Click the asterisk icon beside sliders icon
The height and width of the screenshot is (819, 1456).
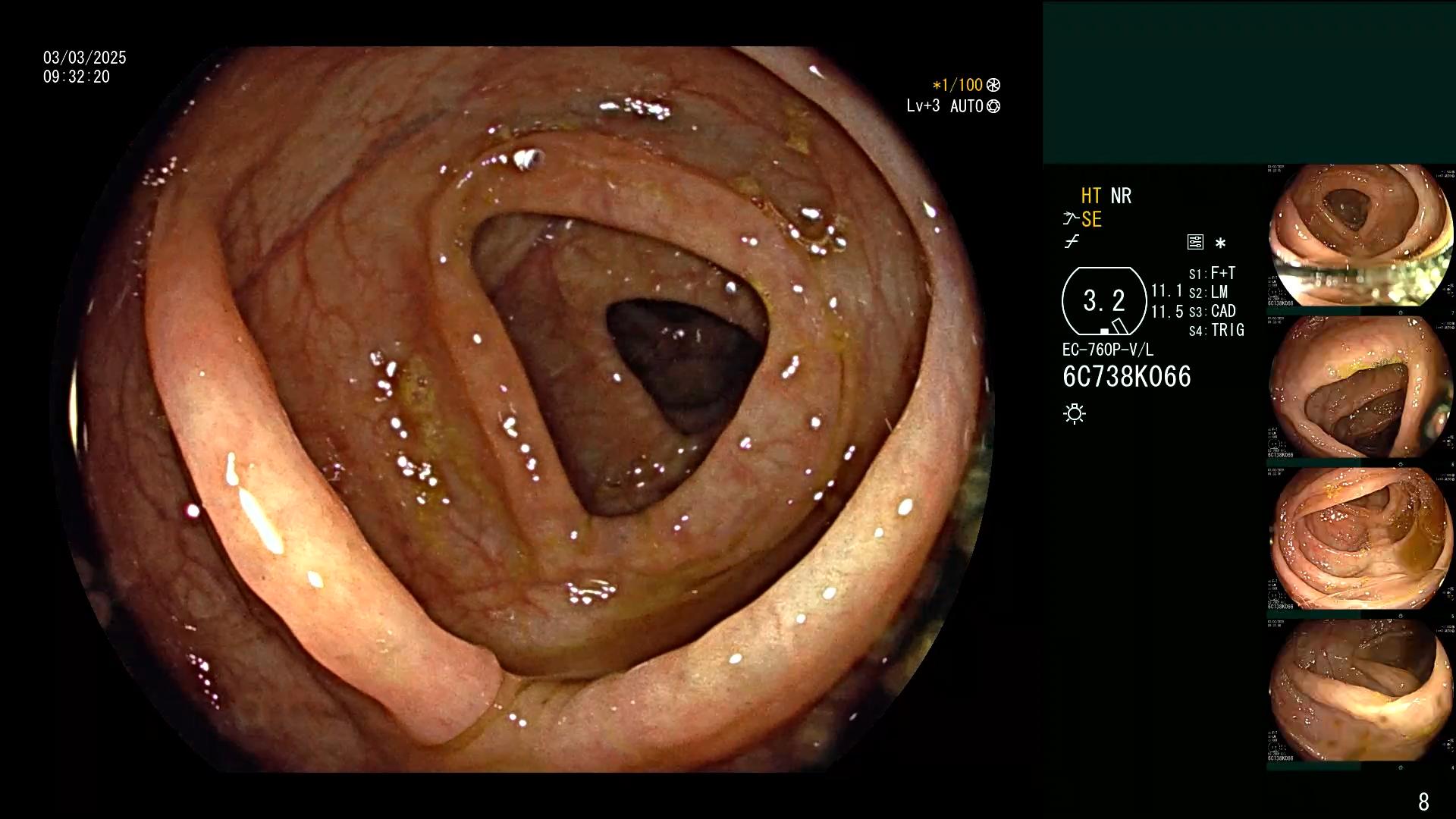point(1220,243)
